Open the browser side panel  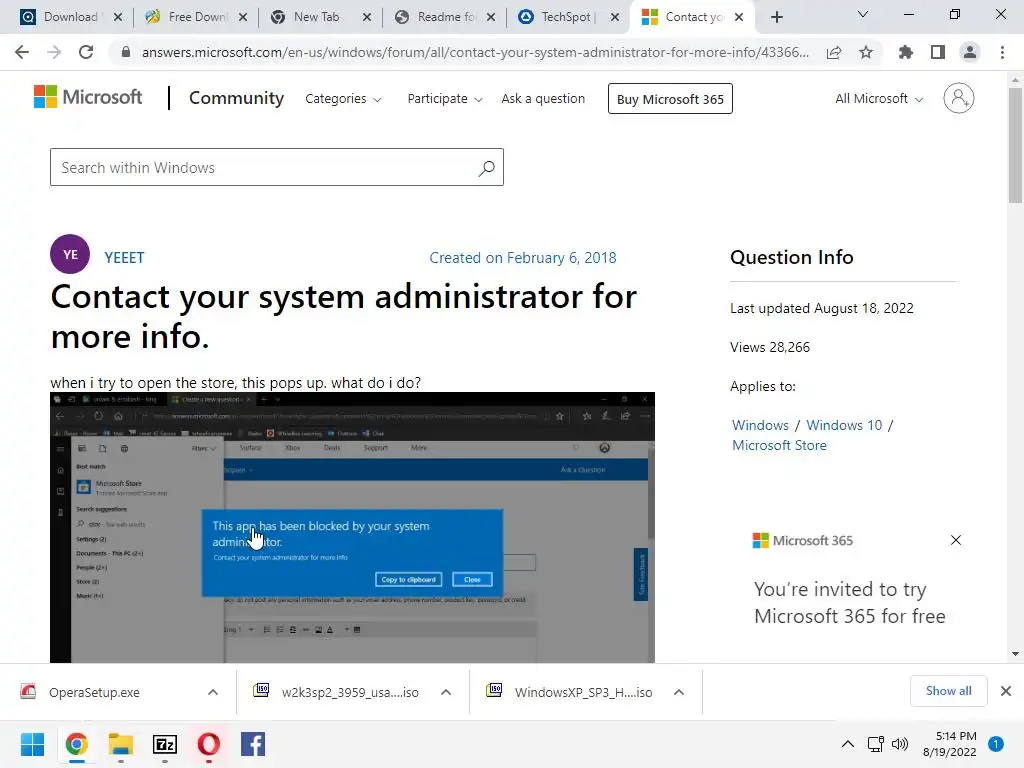point(938,52)
